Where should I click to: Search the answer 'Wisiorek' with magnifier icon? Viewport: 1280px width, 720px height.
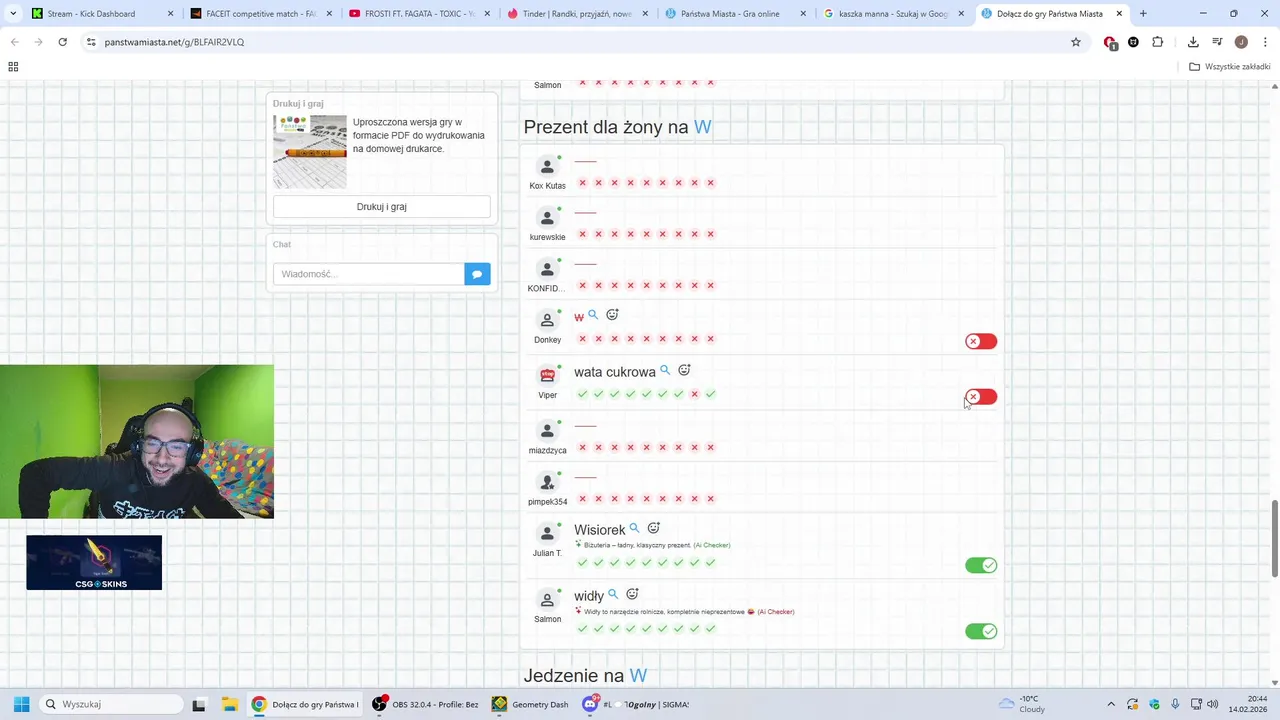coord(634,528)
